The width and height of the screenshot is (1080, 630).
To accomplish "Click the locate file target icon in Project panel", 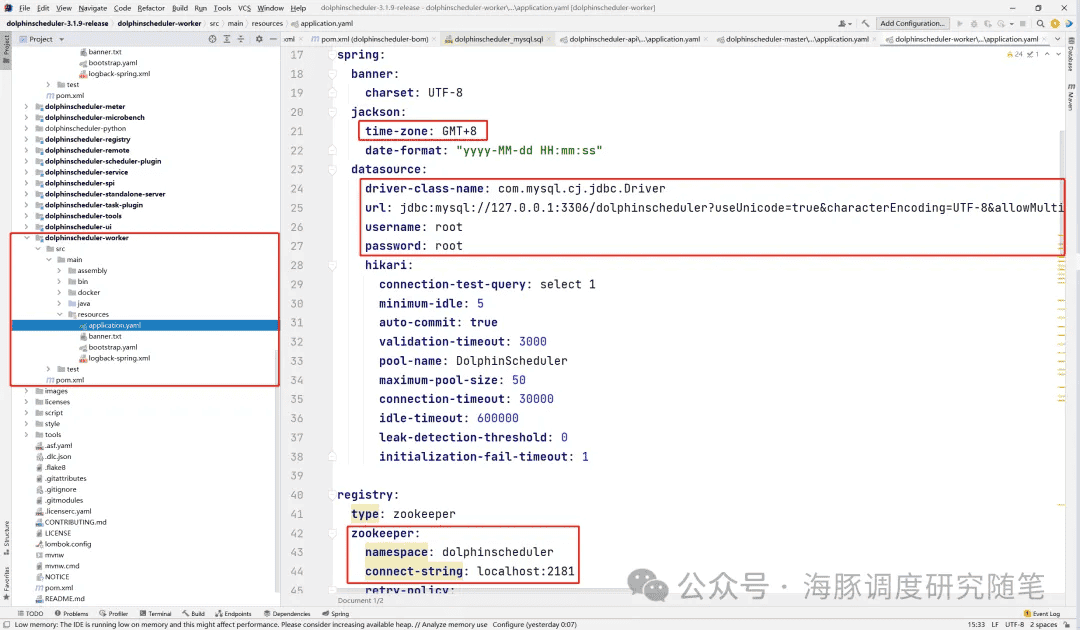I will tap(212, 39).
